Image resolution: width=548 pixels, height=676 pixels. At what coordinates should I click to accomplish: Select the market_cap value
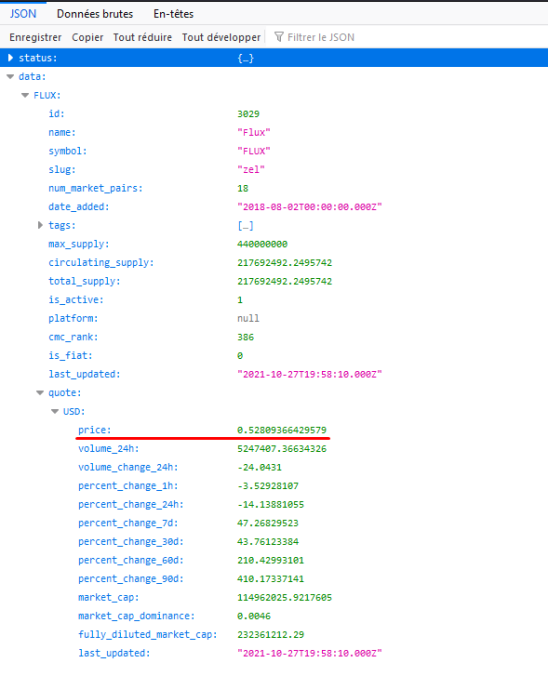coord(285,598)
